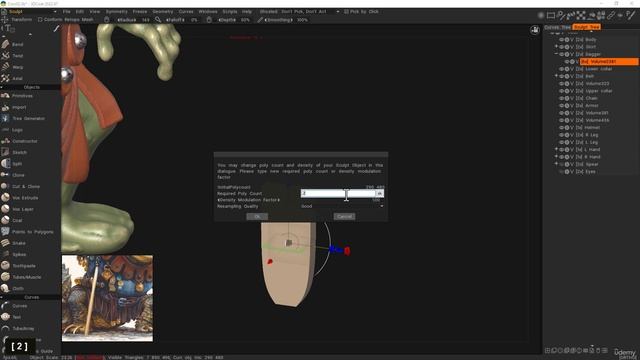Open the Symmetry menu
This screenshot has width=640, height=360.
click(116, 11)
